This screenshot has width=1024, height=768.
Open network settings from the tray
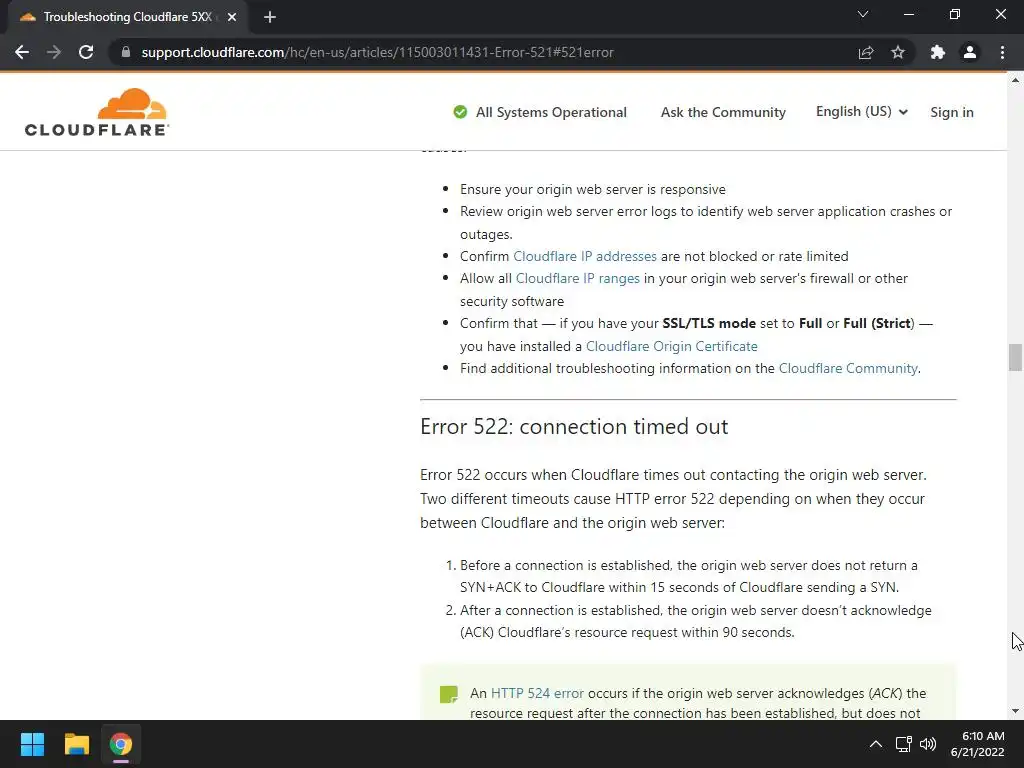point(903,744)
